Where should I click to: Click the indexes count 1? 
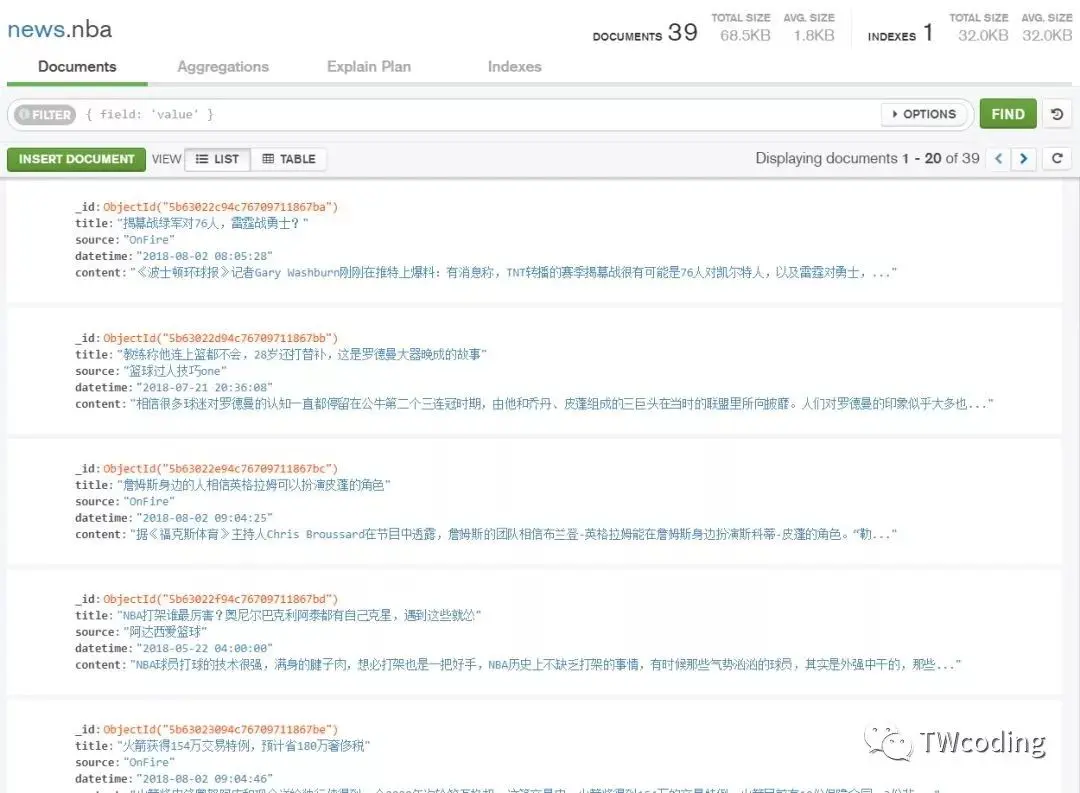pyautogui.click(x=928, y=32)
